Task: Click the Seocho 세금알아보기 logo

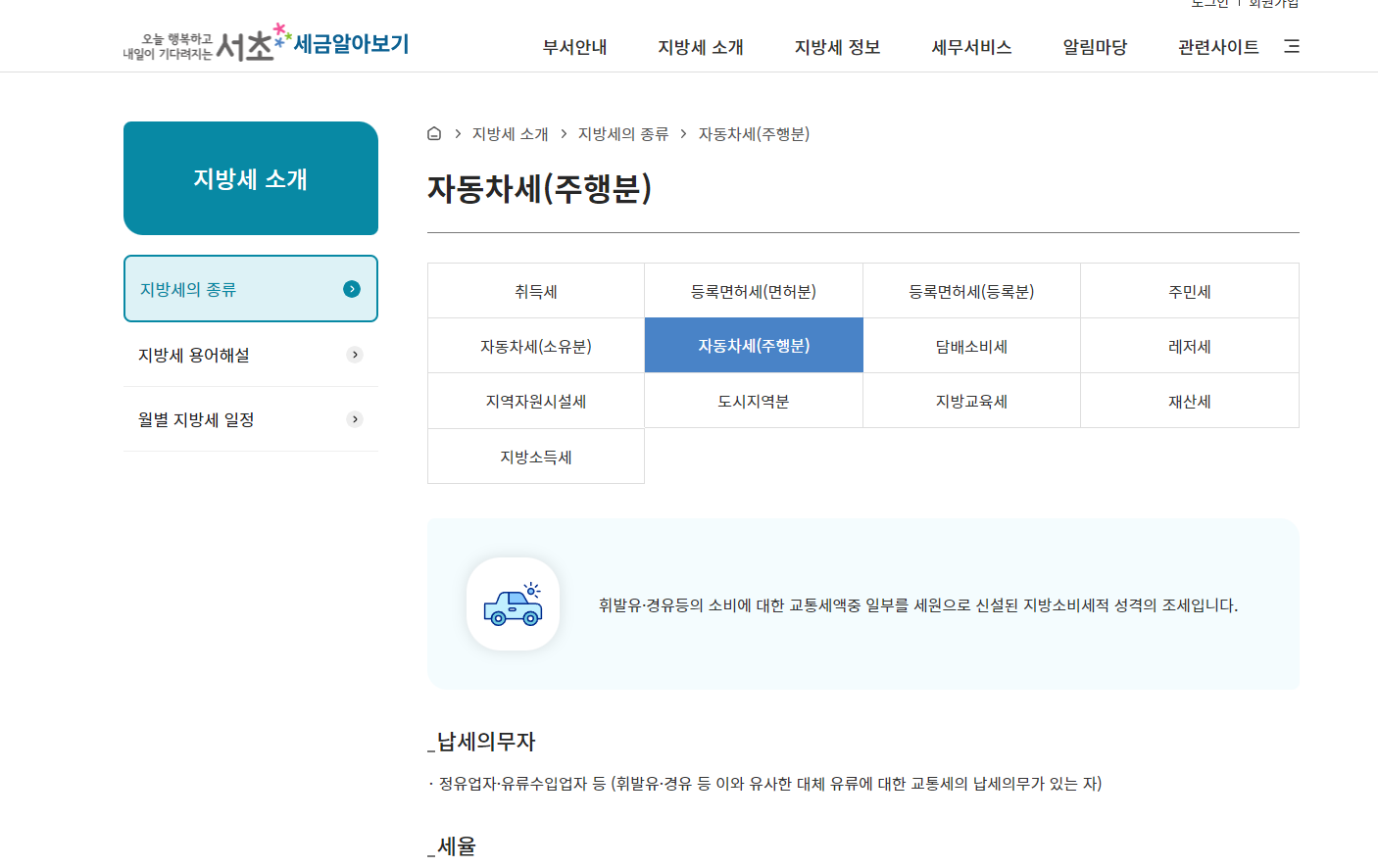Action: [266, 43]
